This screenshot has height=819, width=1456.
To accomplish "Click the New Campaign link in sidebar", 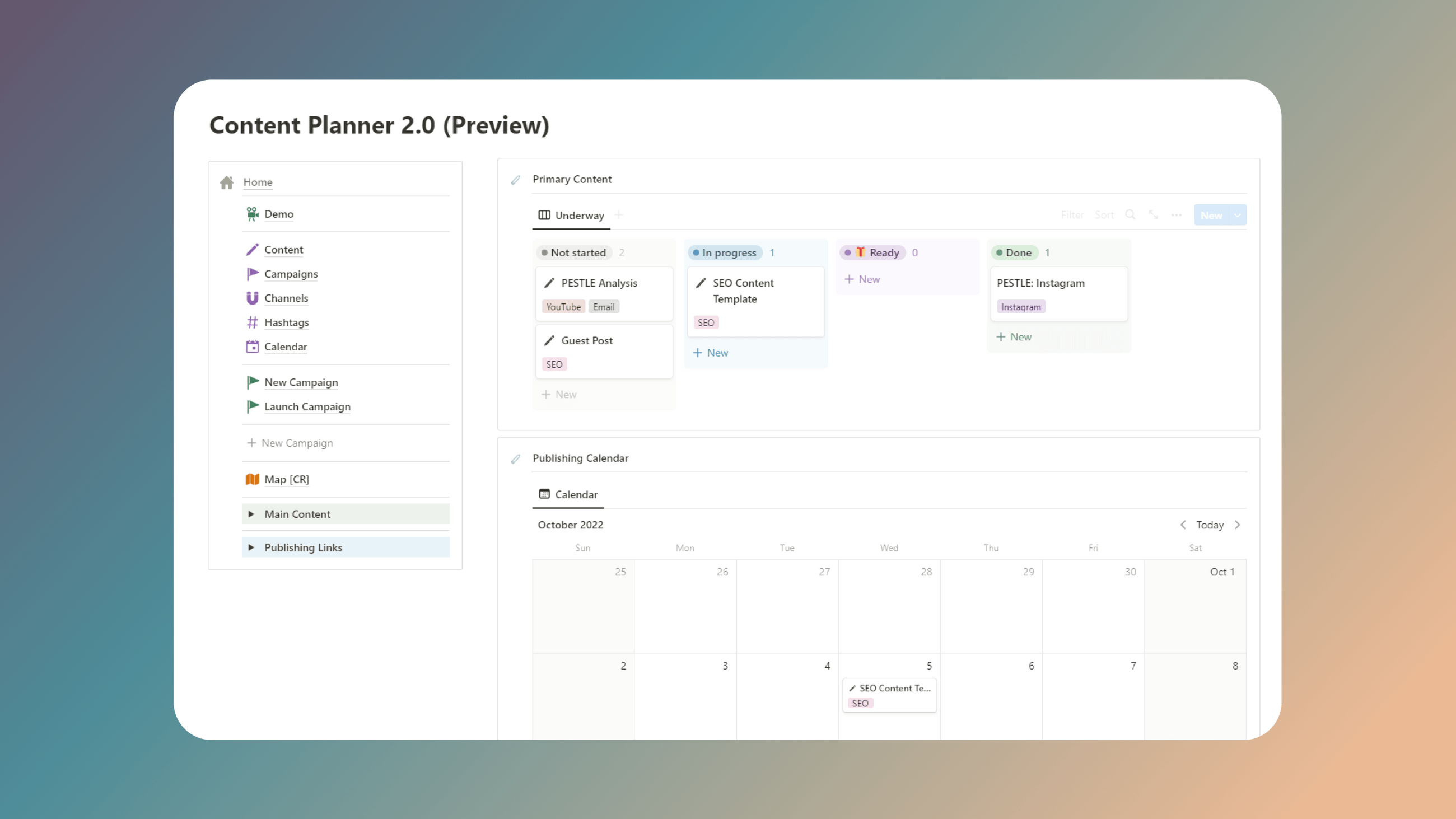I will [301, 382].
